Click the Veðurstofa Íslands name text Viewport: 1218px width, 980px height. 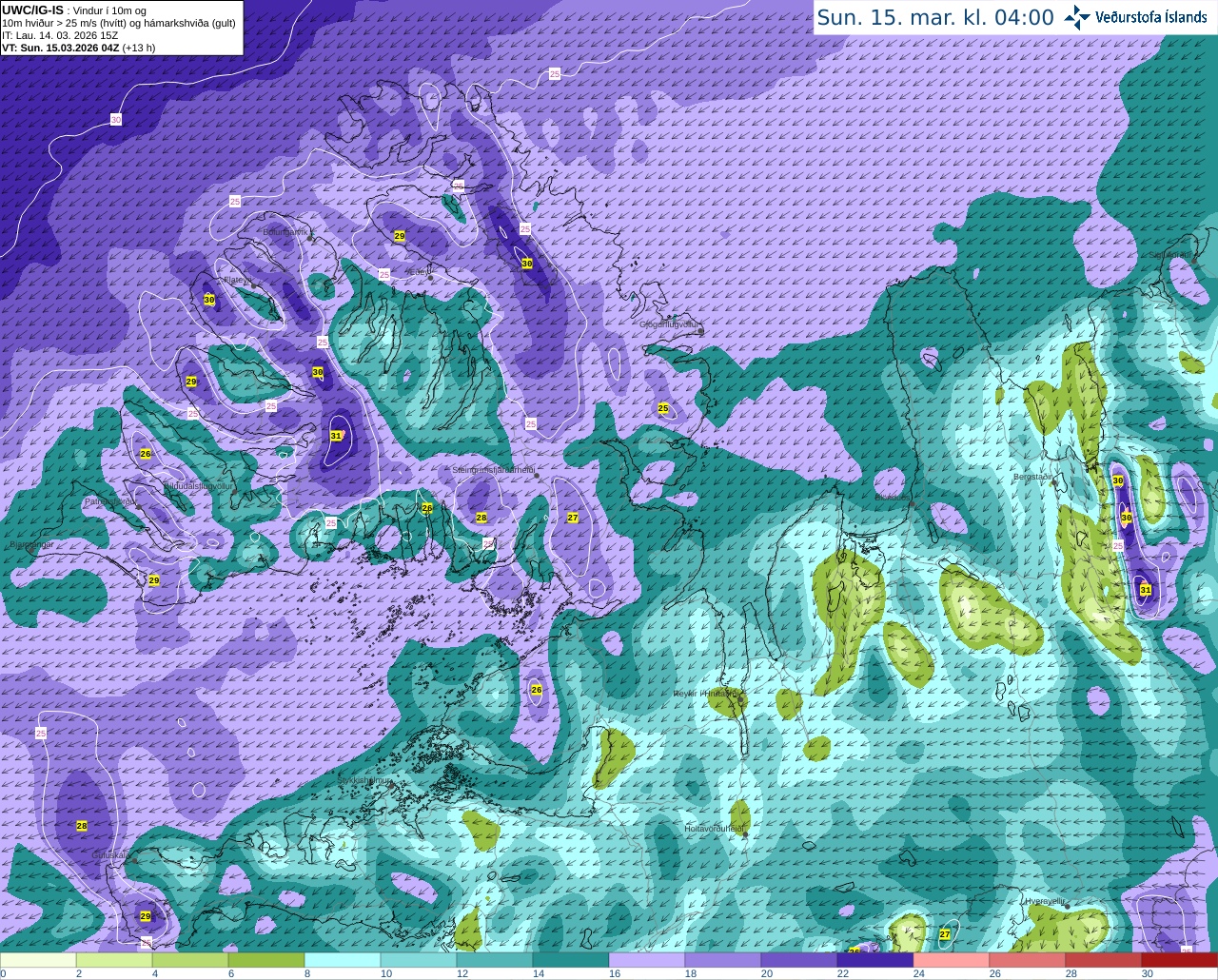tap(1150, 17)
